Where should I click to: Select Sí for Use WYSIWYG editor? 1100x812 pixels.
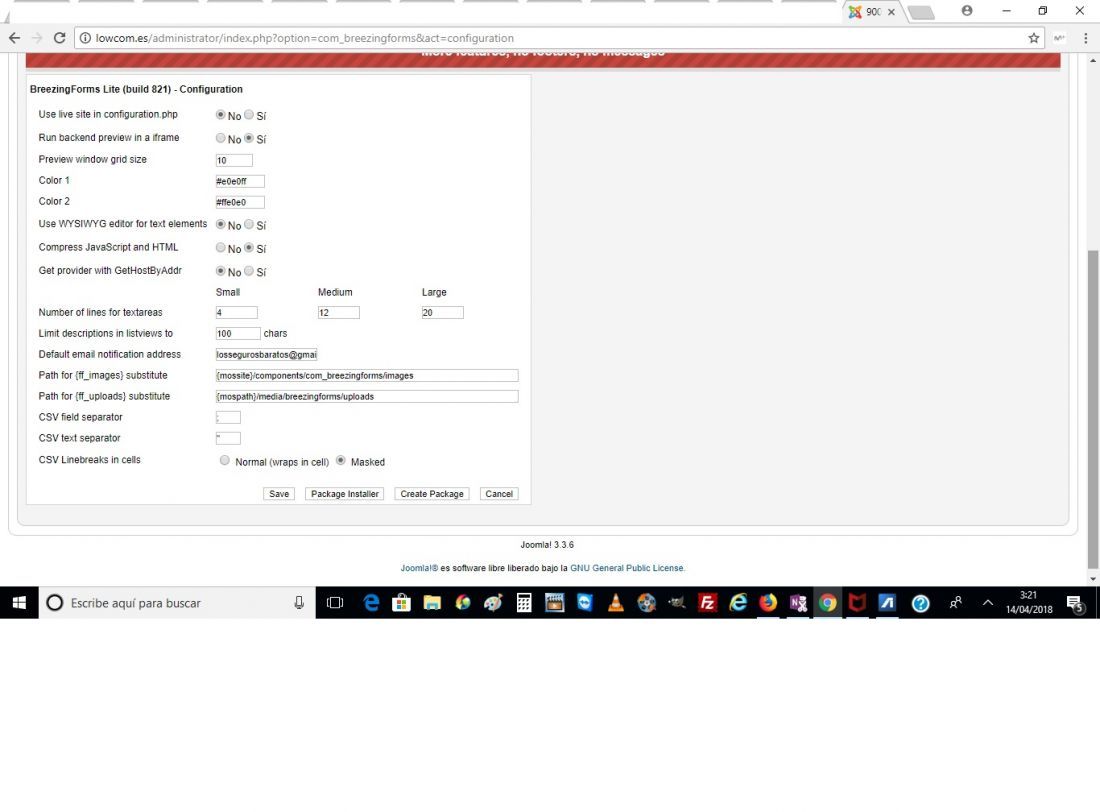click(249, 224)
